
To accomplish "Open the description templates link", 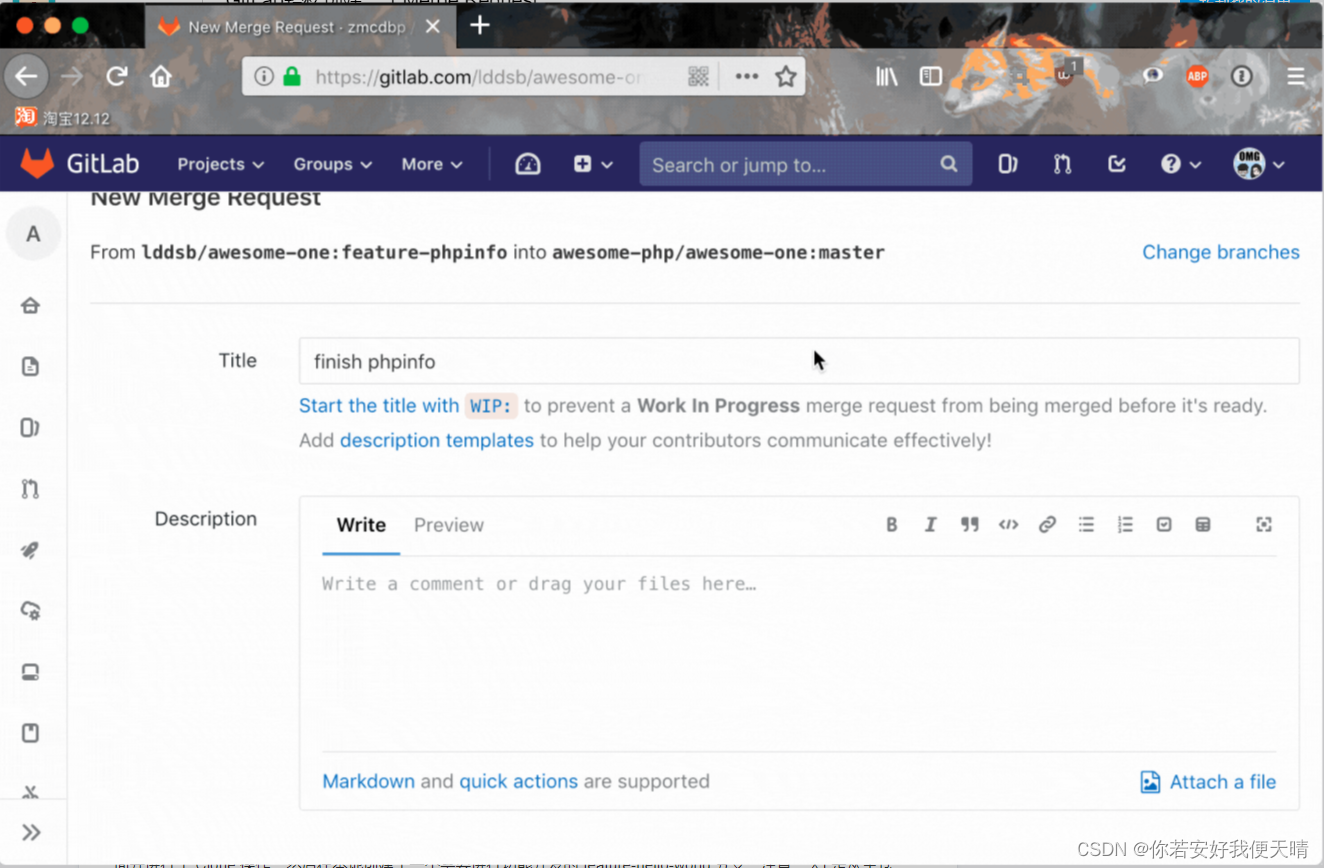I will pyautogui.click(x=437, y=440).
